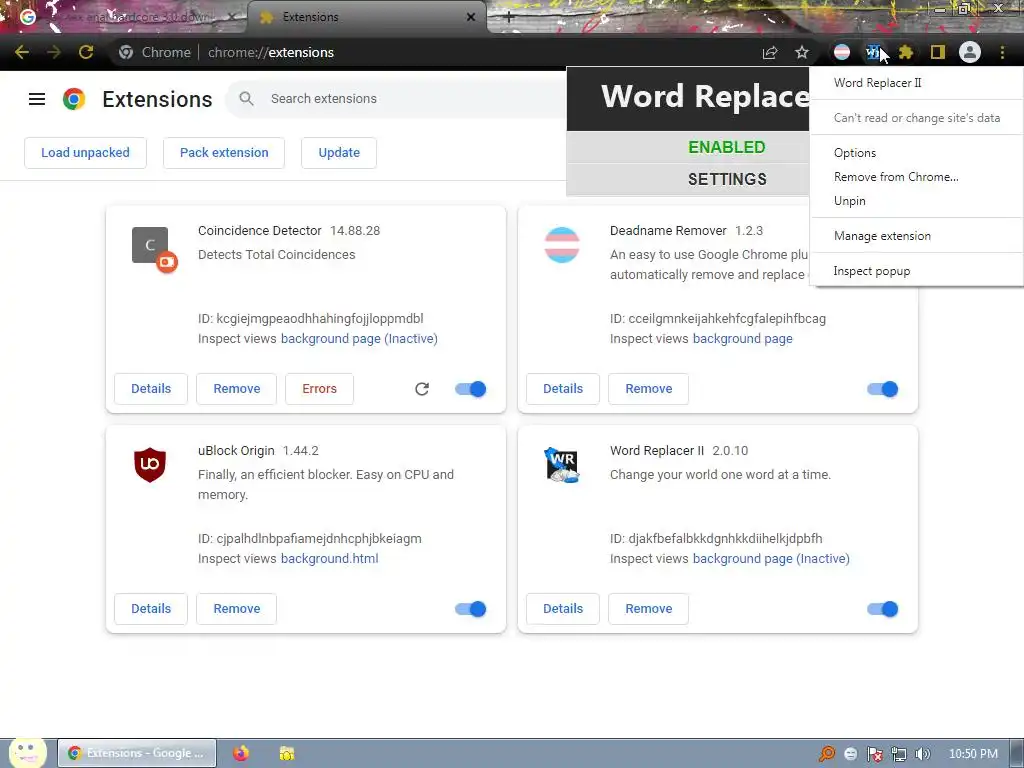The width and height of the screenshot is (1024, 768).
Task: Click the Deadname Remover flag icon
Action: (x=562, y=245)
